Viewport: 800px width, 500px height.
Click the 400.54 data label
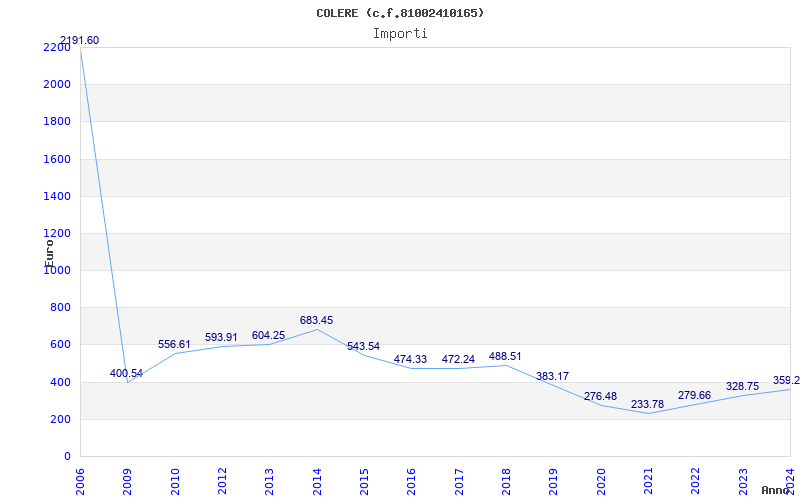pyautogui.click(x=126, y=373)
